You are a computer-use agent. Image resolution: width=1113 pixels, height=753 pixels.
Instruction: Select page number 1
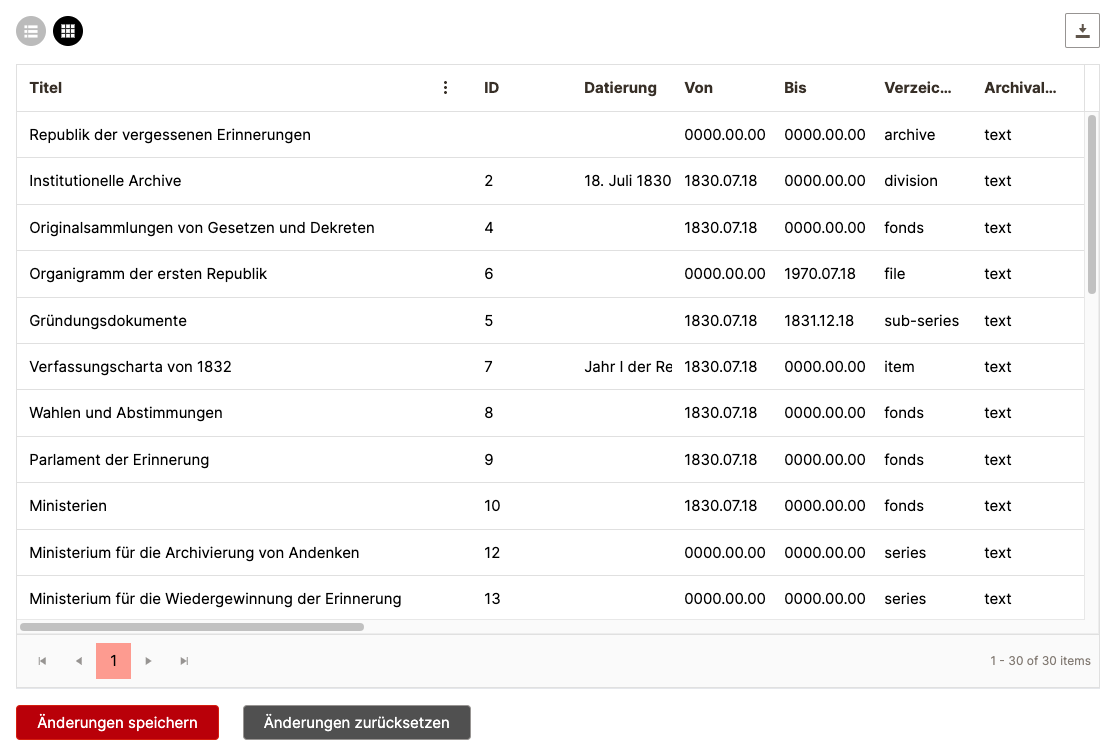point(114,661)
